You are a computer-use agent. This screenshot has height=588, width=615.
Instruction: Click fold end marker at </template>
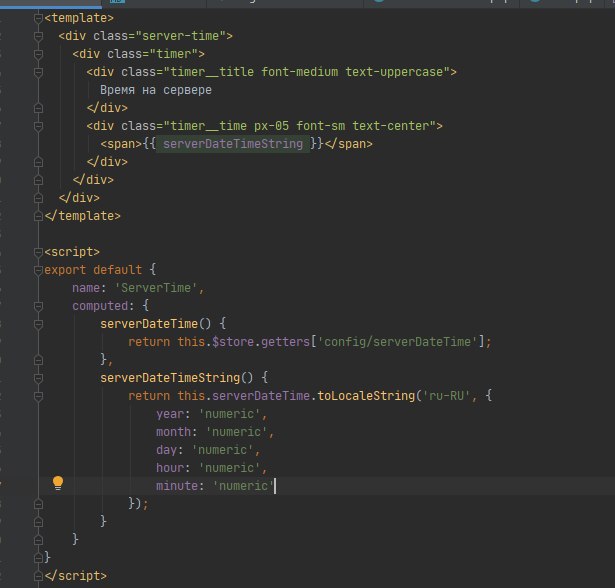pos(38,216)
